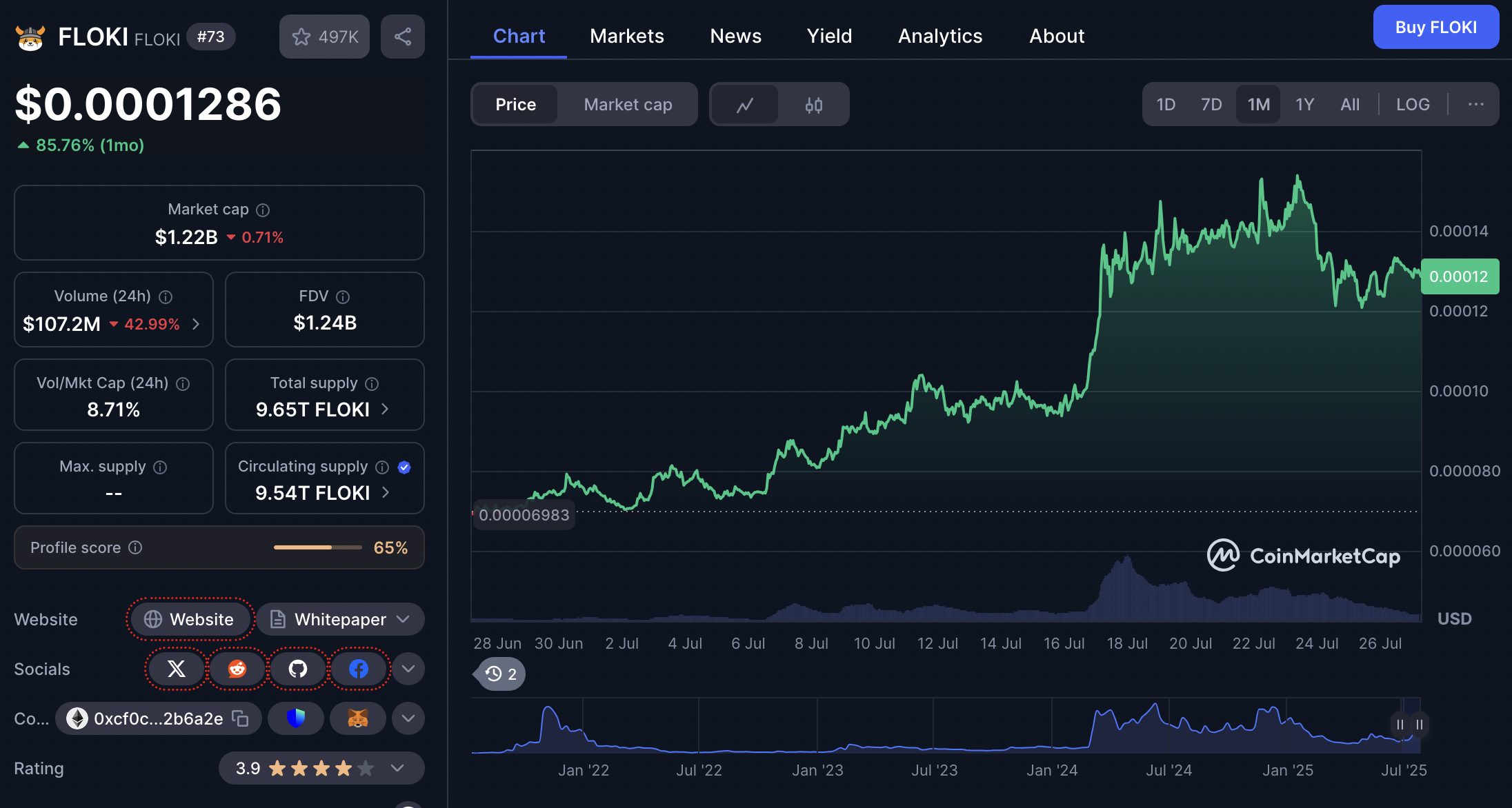Open the Reddit social link
Screen dimensions: 1512x808
pos(237,669)
